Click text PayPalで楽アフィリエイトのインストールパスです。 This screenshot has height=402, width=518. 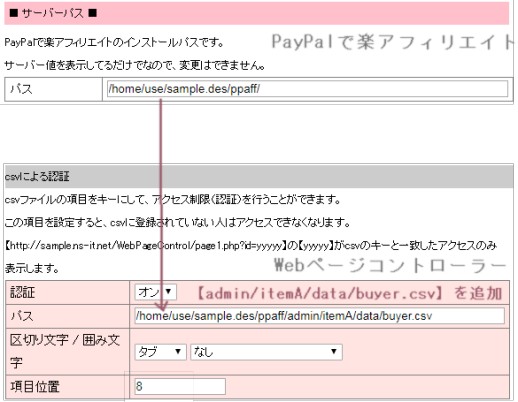tap(114, 42)
